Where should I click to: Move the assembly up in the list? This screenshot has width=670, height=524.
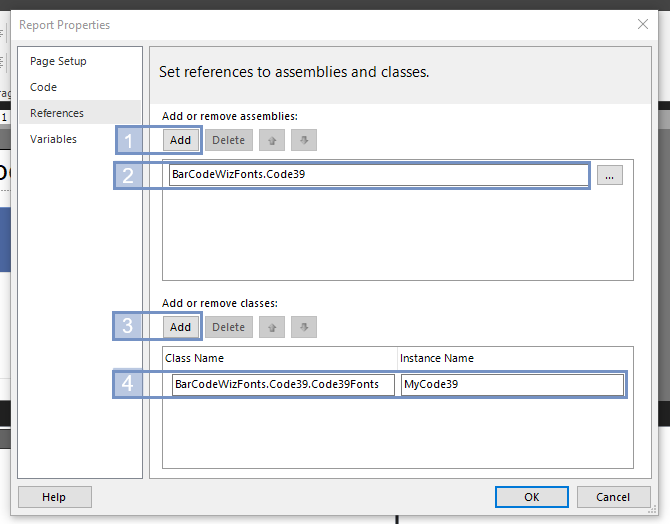272,140
